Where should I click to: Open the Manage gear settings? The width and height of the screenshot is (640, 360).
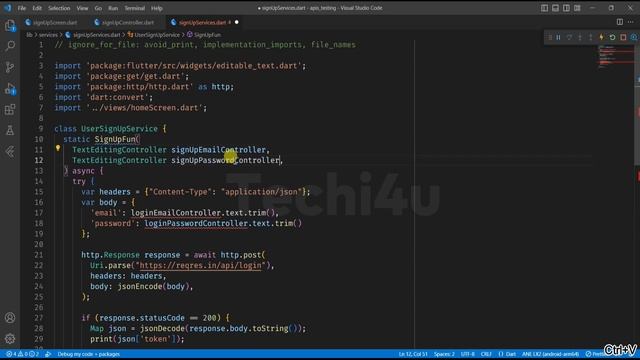tap(10, 338)
